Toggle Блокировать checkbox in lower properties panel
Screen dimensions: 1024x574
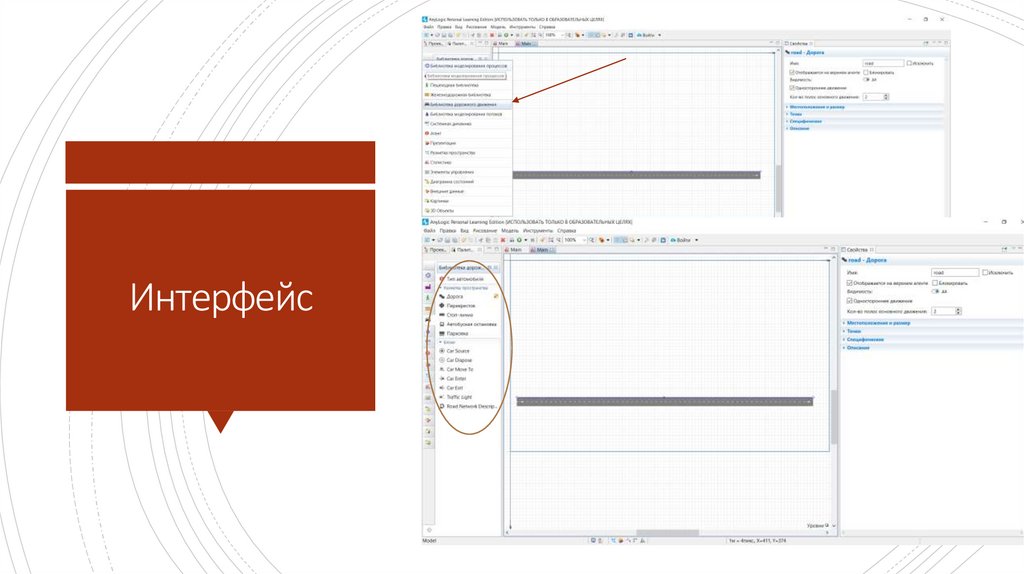[x=935, y=283]
